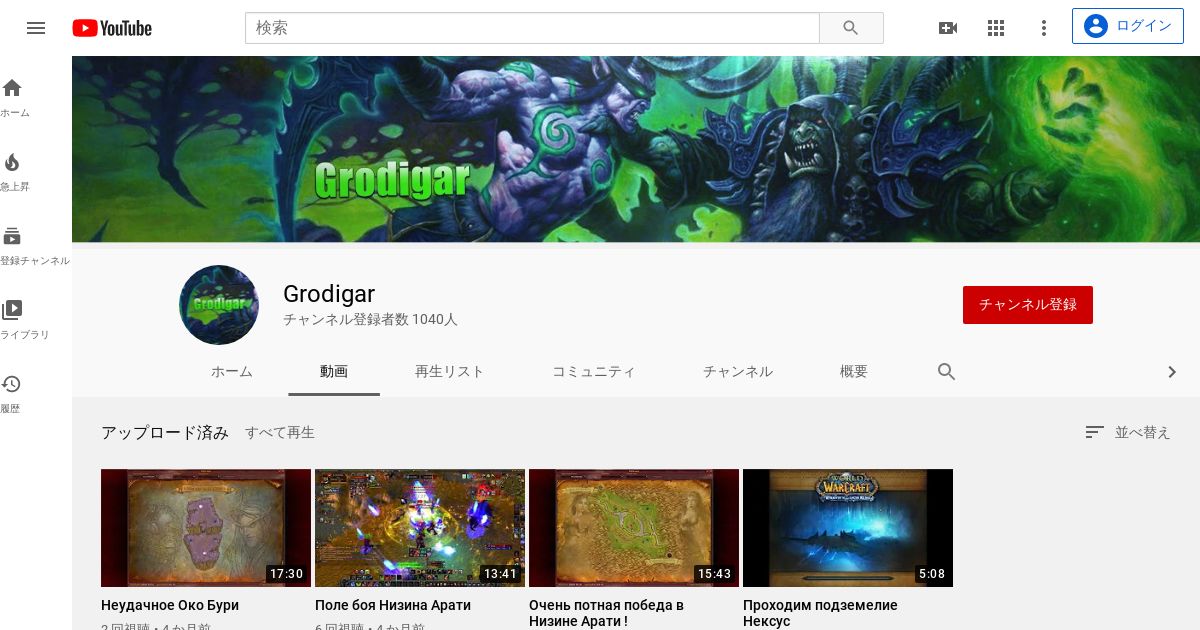Play the 5:08 Warcraft video thumbnail
This screenshot has height=630, width=1200.
[848, 528]
